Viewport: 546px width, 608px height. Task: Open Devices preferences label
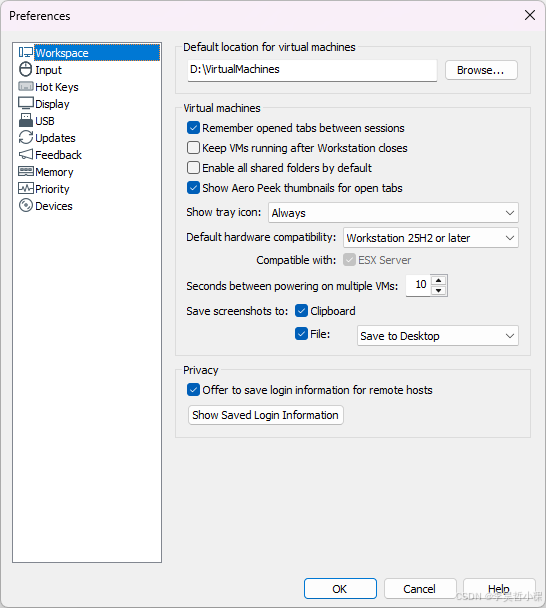(54, 206)
